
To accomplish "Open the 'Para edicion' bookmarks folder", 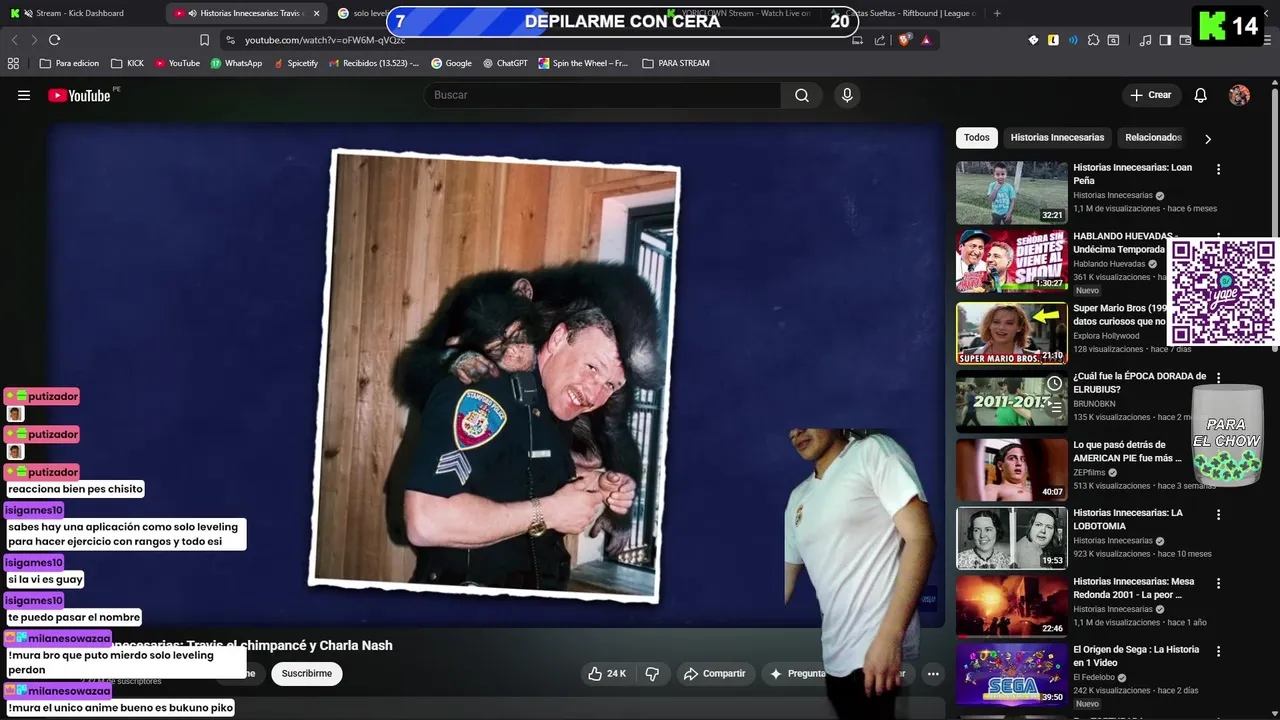I will click(69, 63).
